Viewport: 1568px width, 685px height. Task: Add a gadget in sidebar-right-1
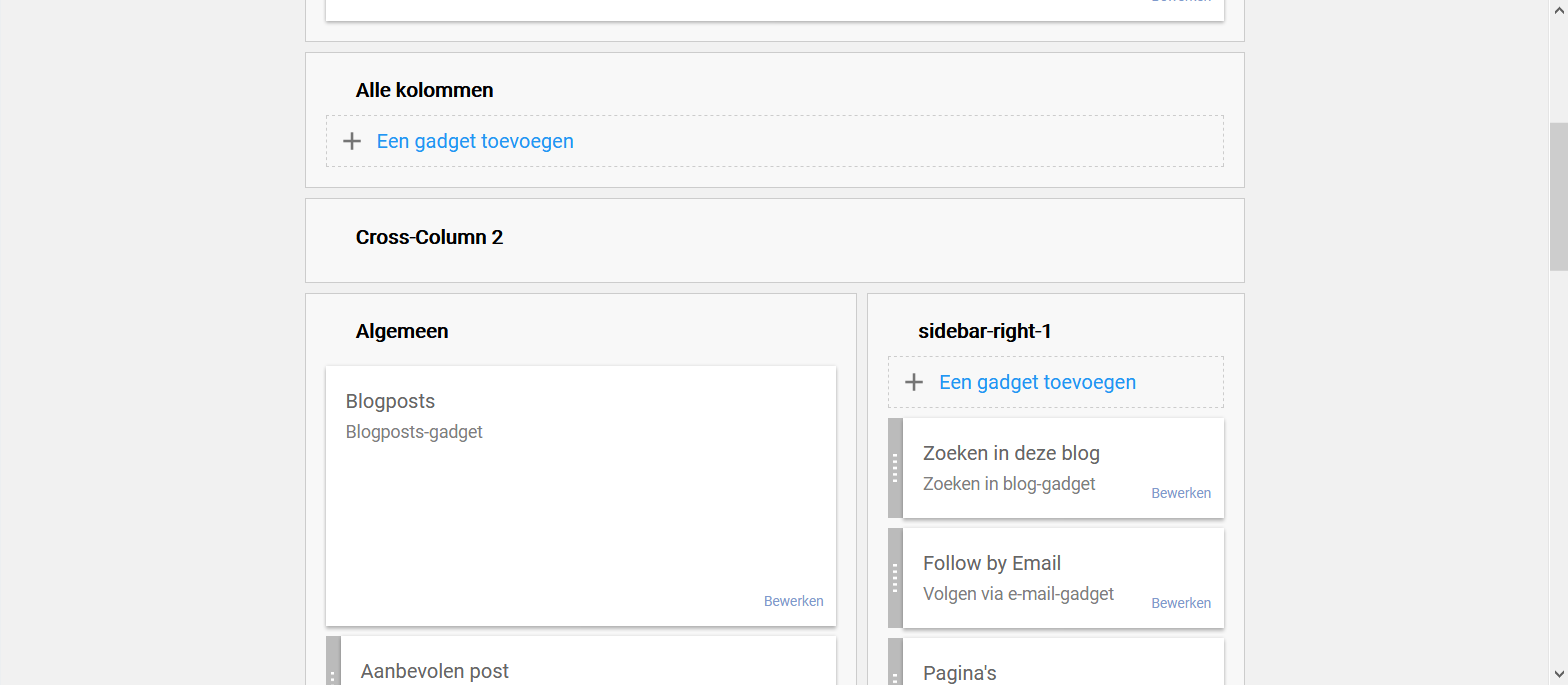click(1037, 382)
